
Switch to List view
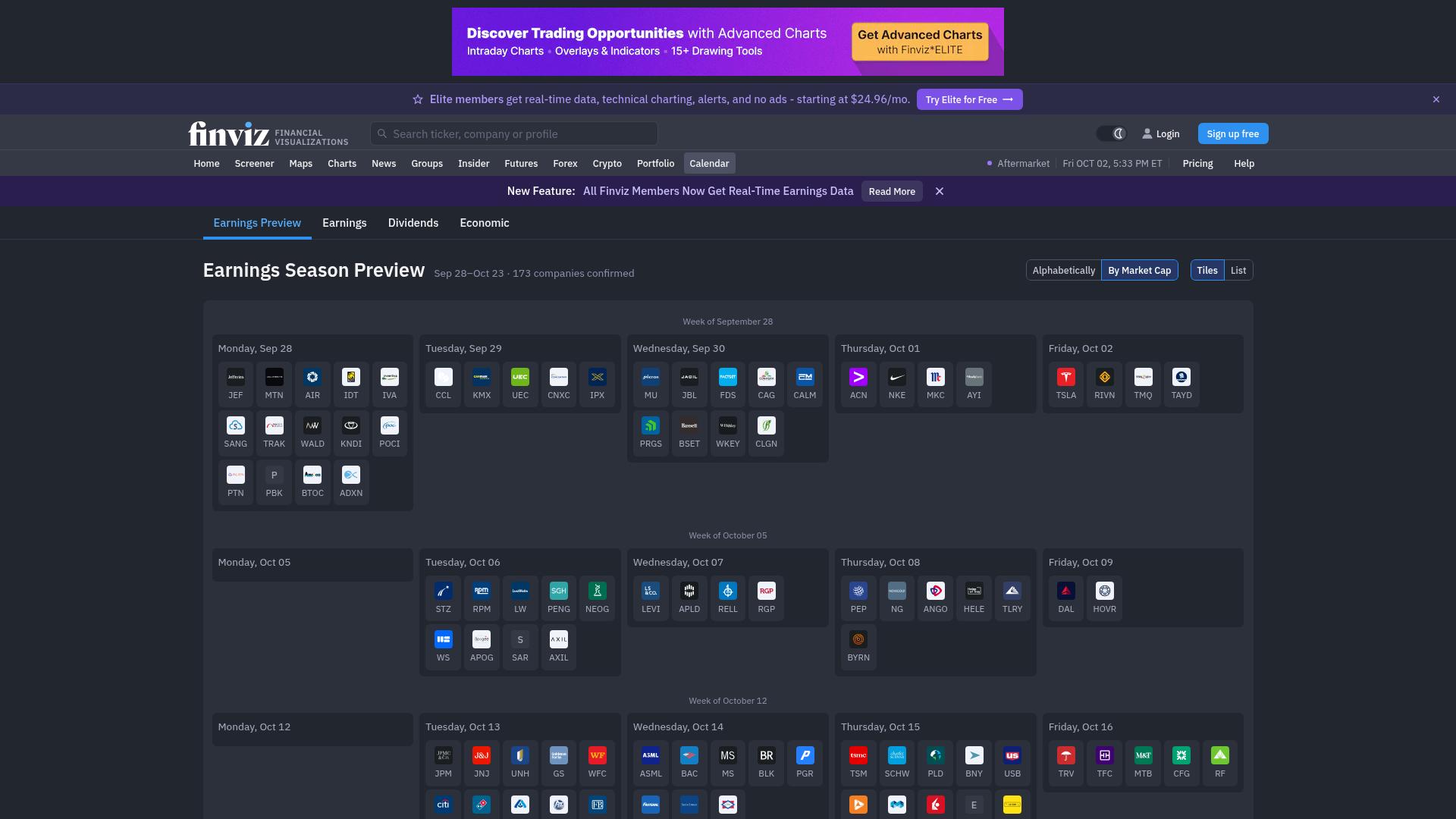coord(1238,271)
